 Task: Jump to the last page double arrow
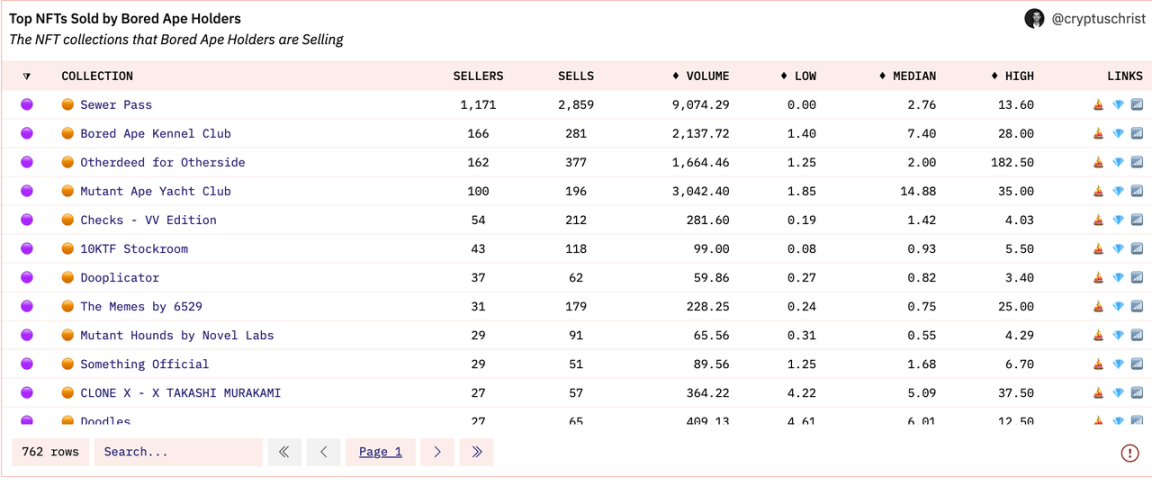pos(476,452)
